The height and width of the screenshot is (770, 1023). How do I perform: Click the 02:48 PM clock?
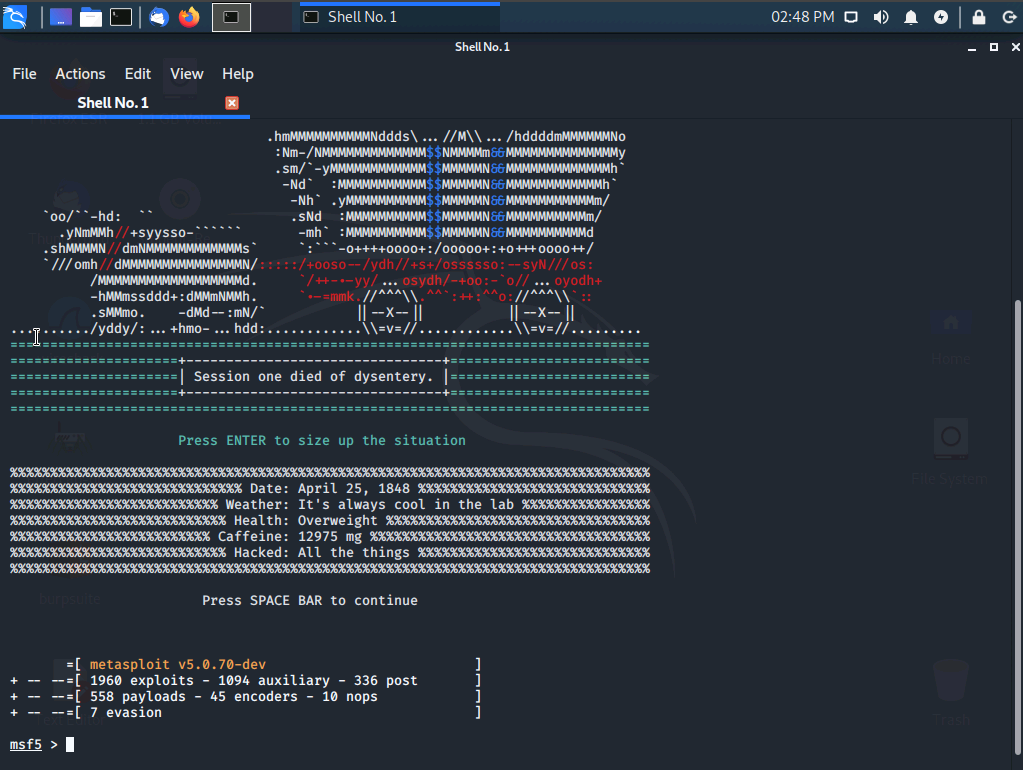[802, 17]
